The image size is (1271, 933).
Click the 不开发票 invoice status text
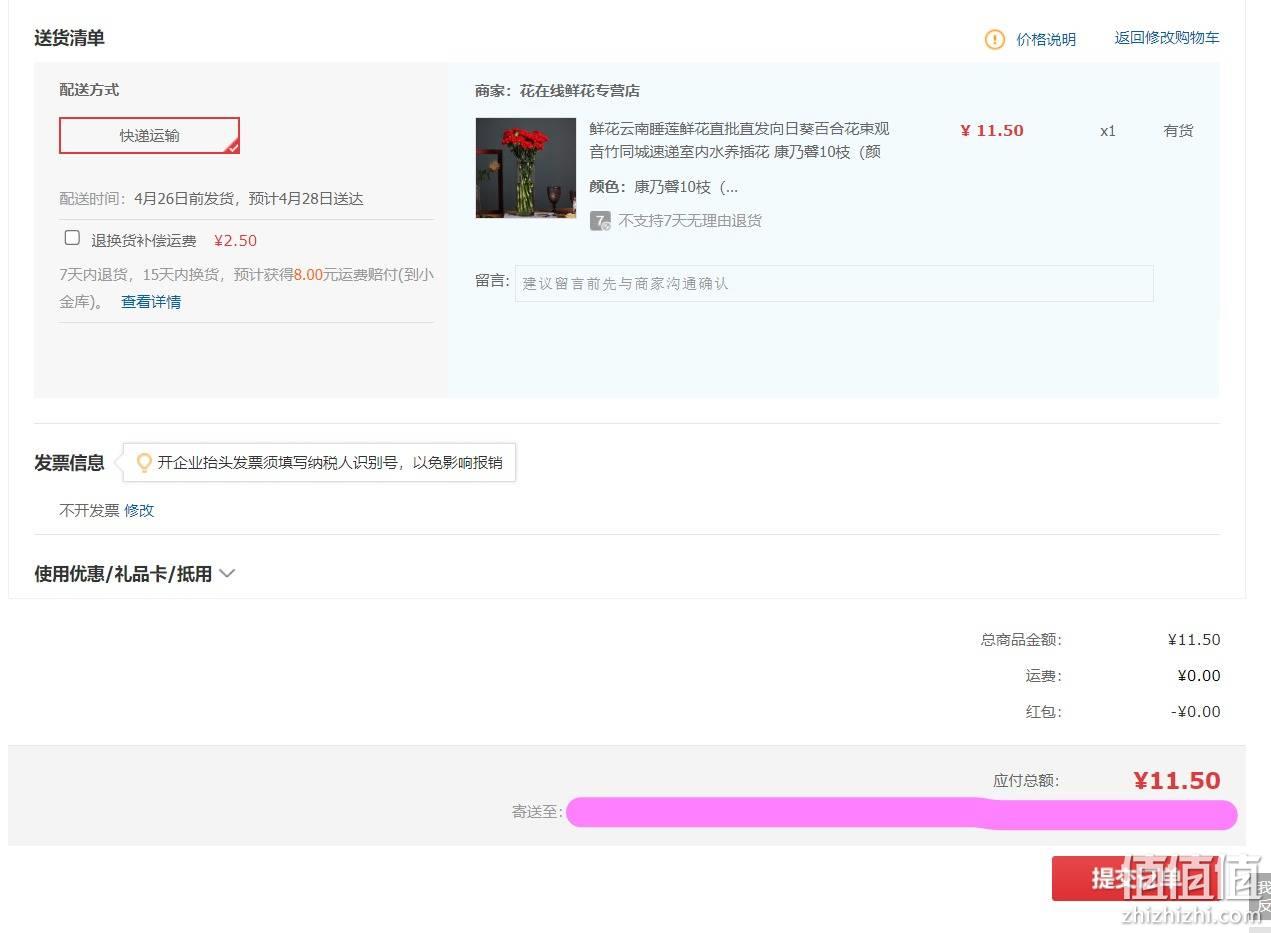pos(89,510)
